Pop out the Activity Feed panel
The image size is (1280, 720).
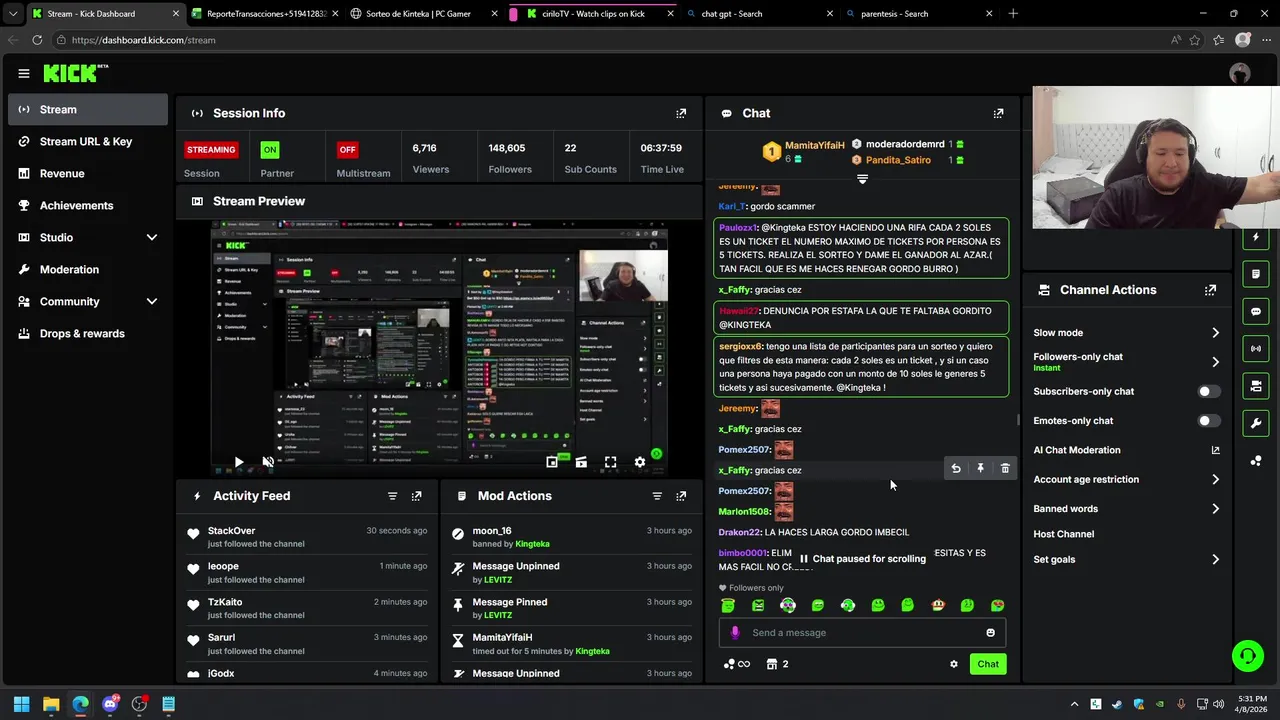416,496
